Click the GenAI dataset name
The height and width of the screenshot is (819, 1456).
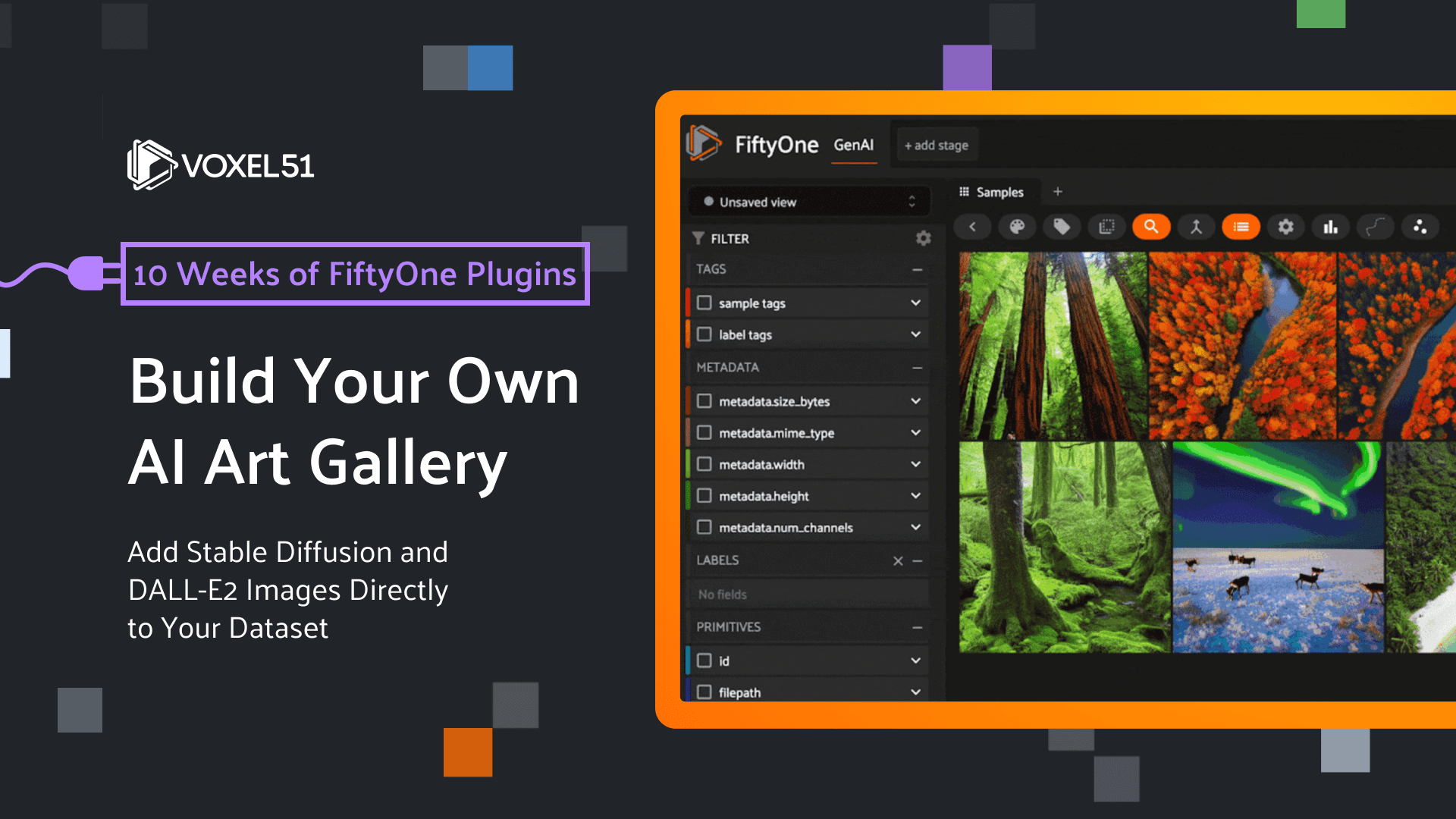854,145
